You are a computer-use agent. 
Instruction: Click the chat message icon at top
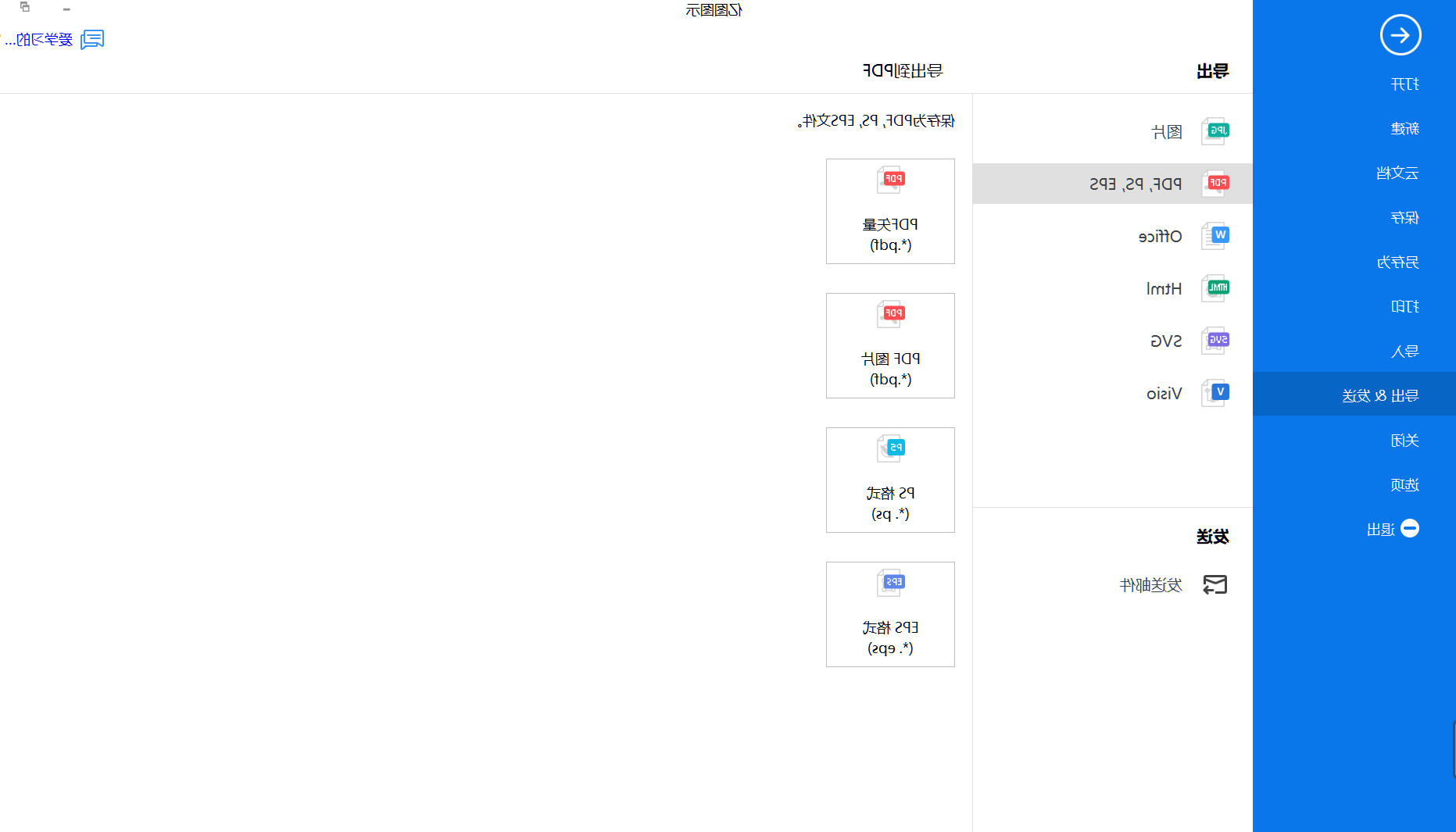[92, 39]
